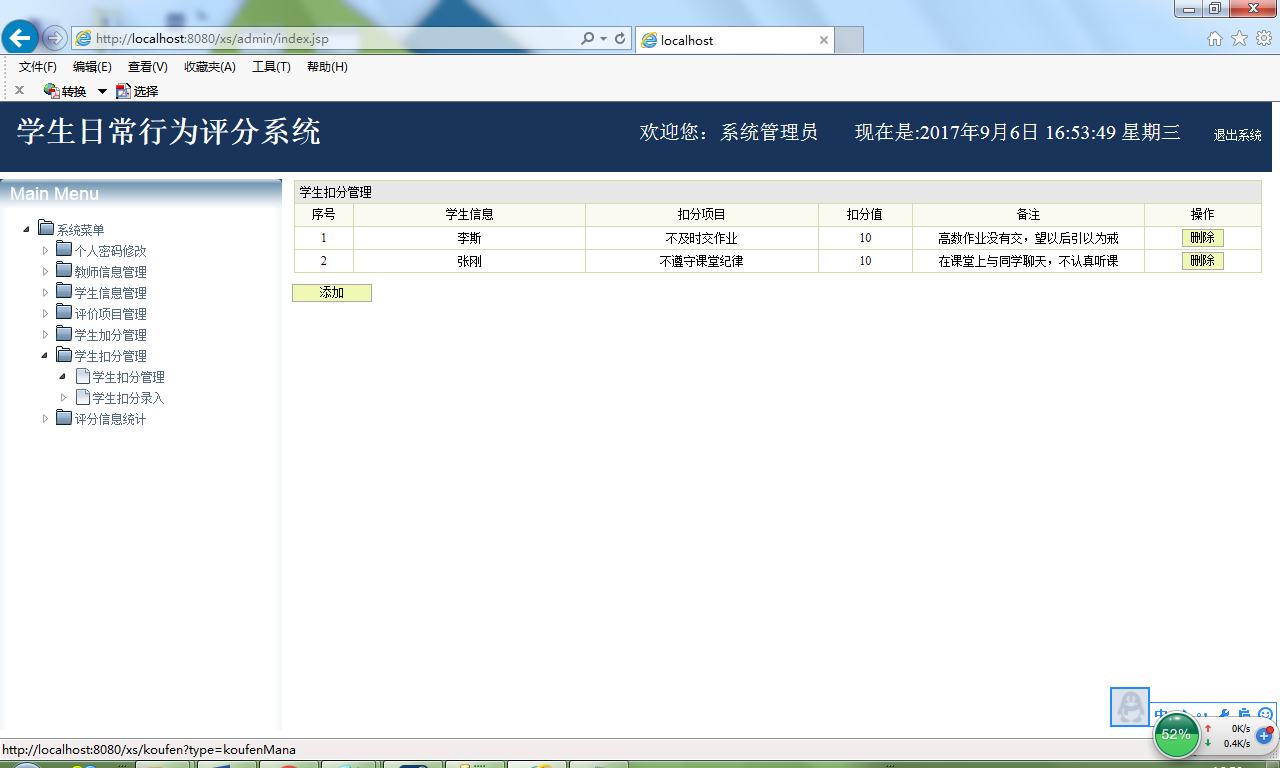Open the 收藏夹(A) menu

pos(210,67)
